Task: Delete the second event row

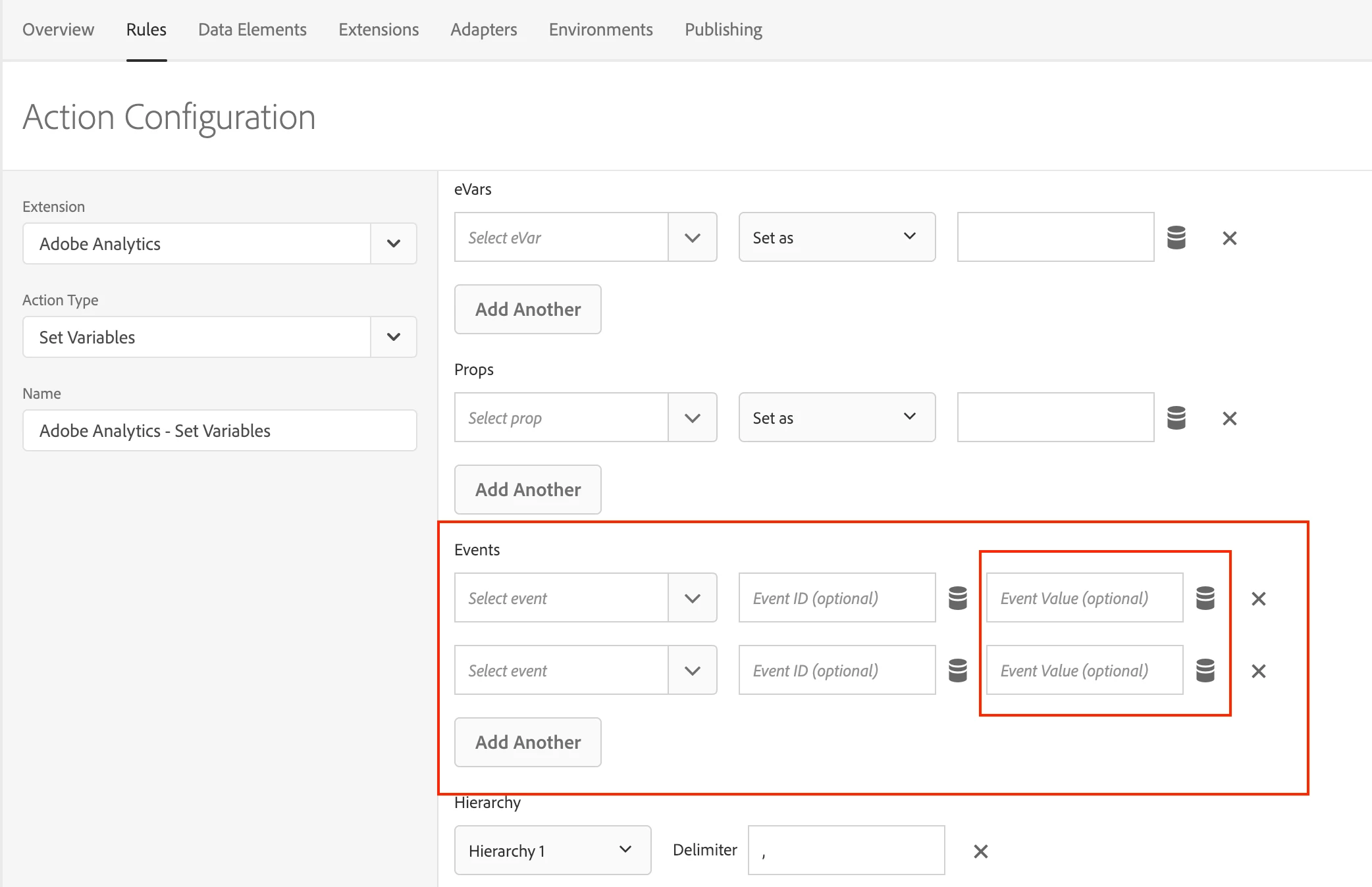Action: pos(1258,671)
